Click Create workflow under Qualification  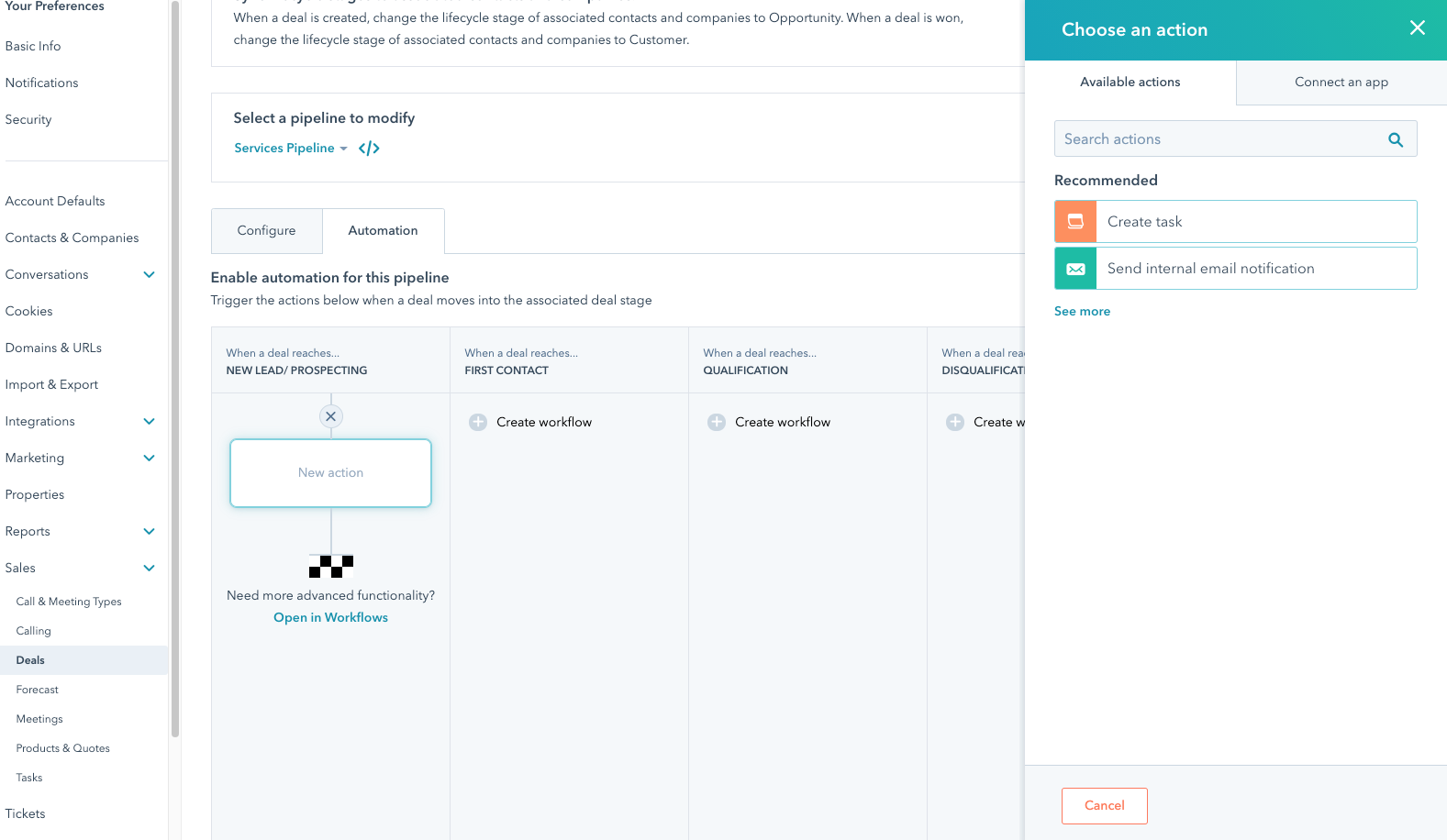(783, 422)
